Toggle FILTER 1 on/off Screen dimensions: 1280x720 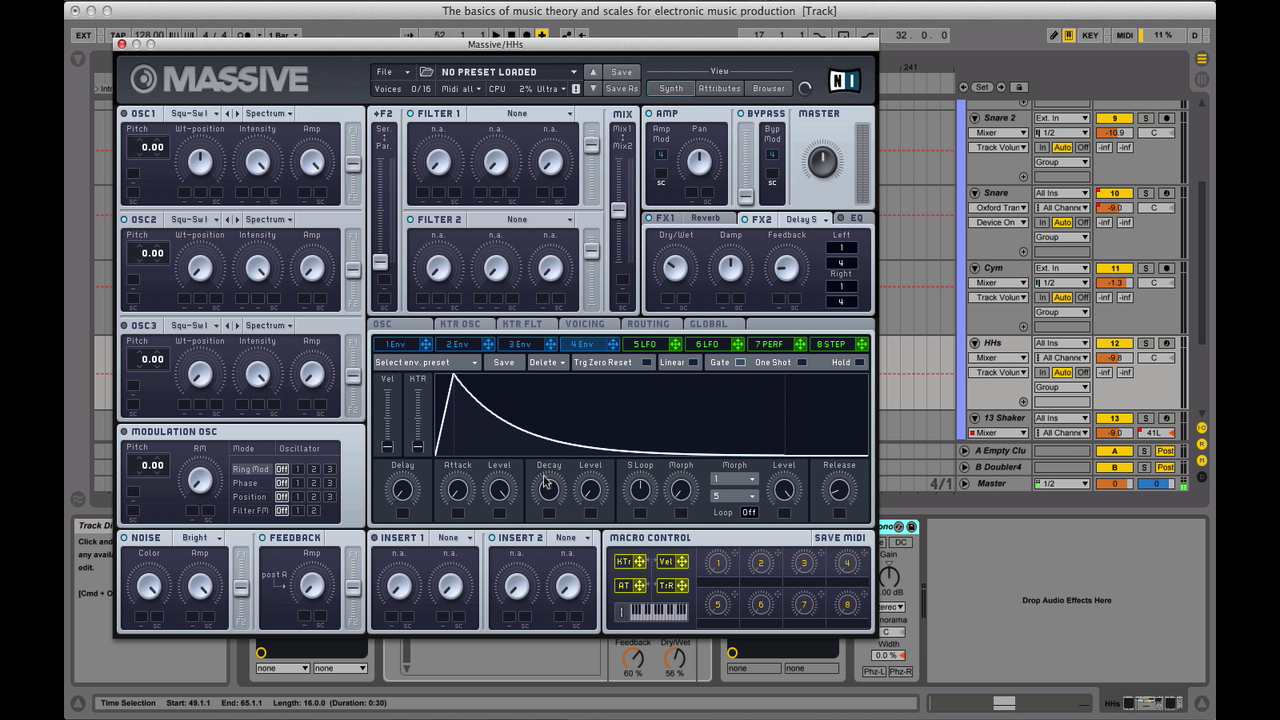[x=411, y=114]
